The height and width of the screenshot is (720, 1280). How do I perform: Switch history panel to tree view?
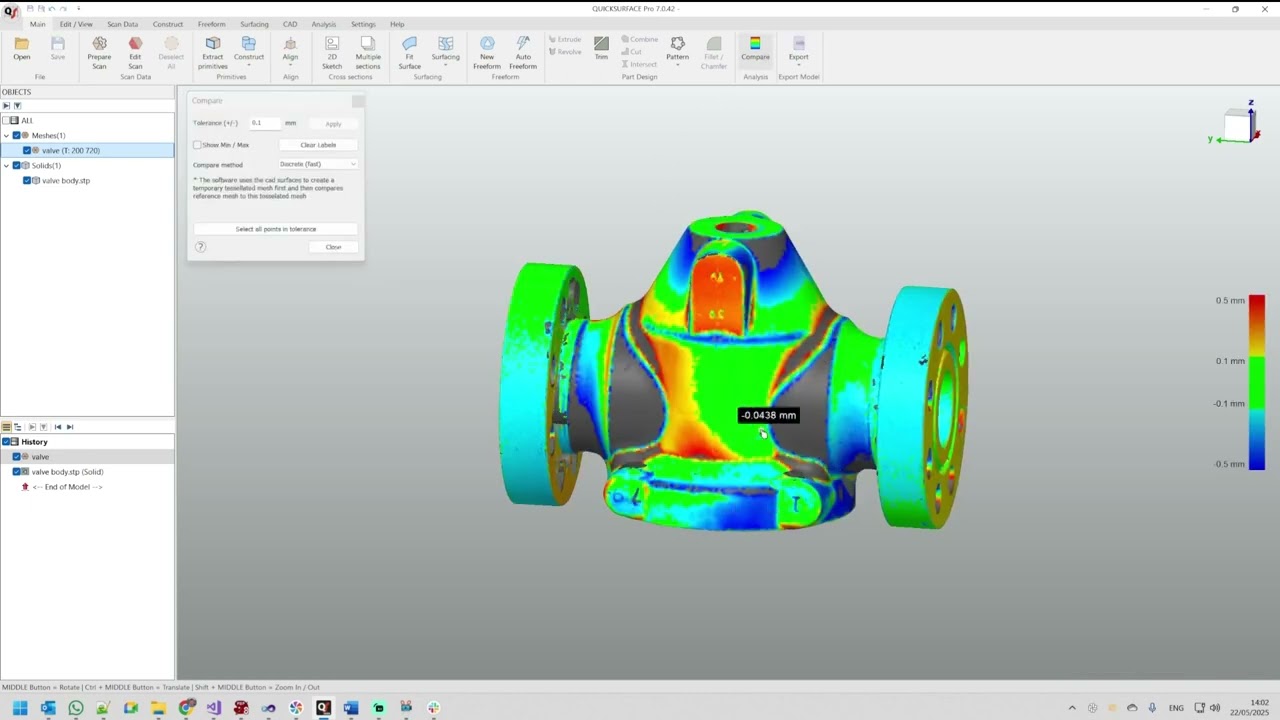tap(17, 427)
